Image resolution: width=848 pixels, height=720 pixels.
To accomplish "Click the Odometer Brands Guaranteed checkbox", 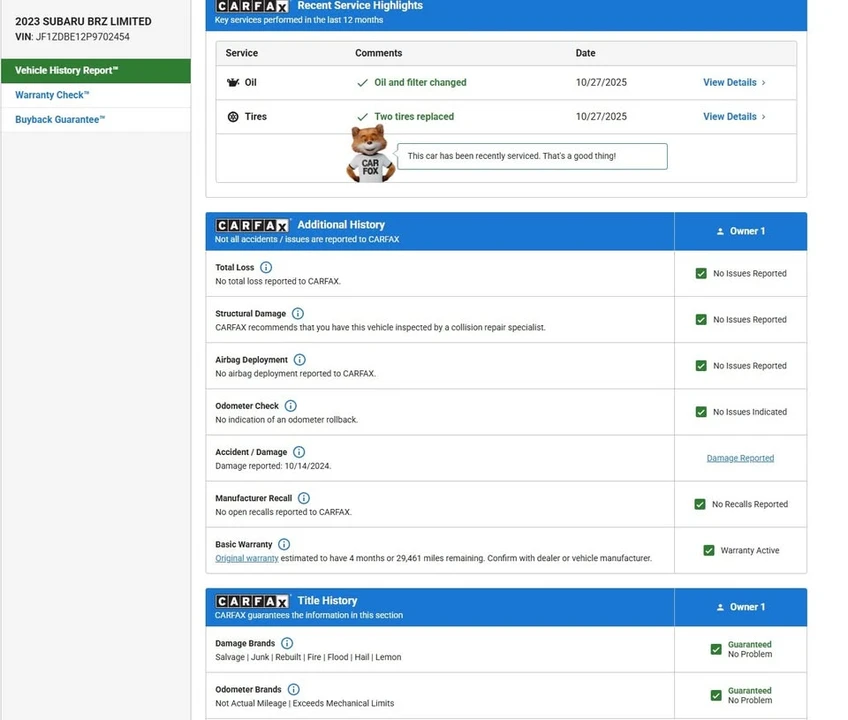I will [x=716, y=695].
